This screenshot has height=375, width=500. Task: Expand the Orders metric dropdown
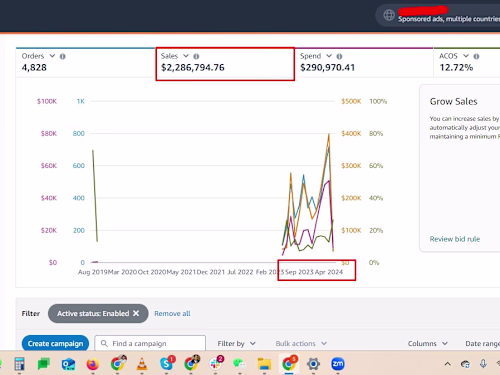pyautogui.click(x=52, y=56)
